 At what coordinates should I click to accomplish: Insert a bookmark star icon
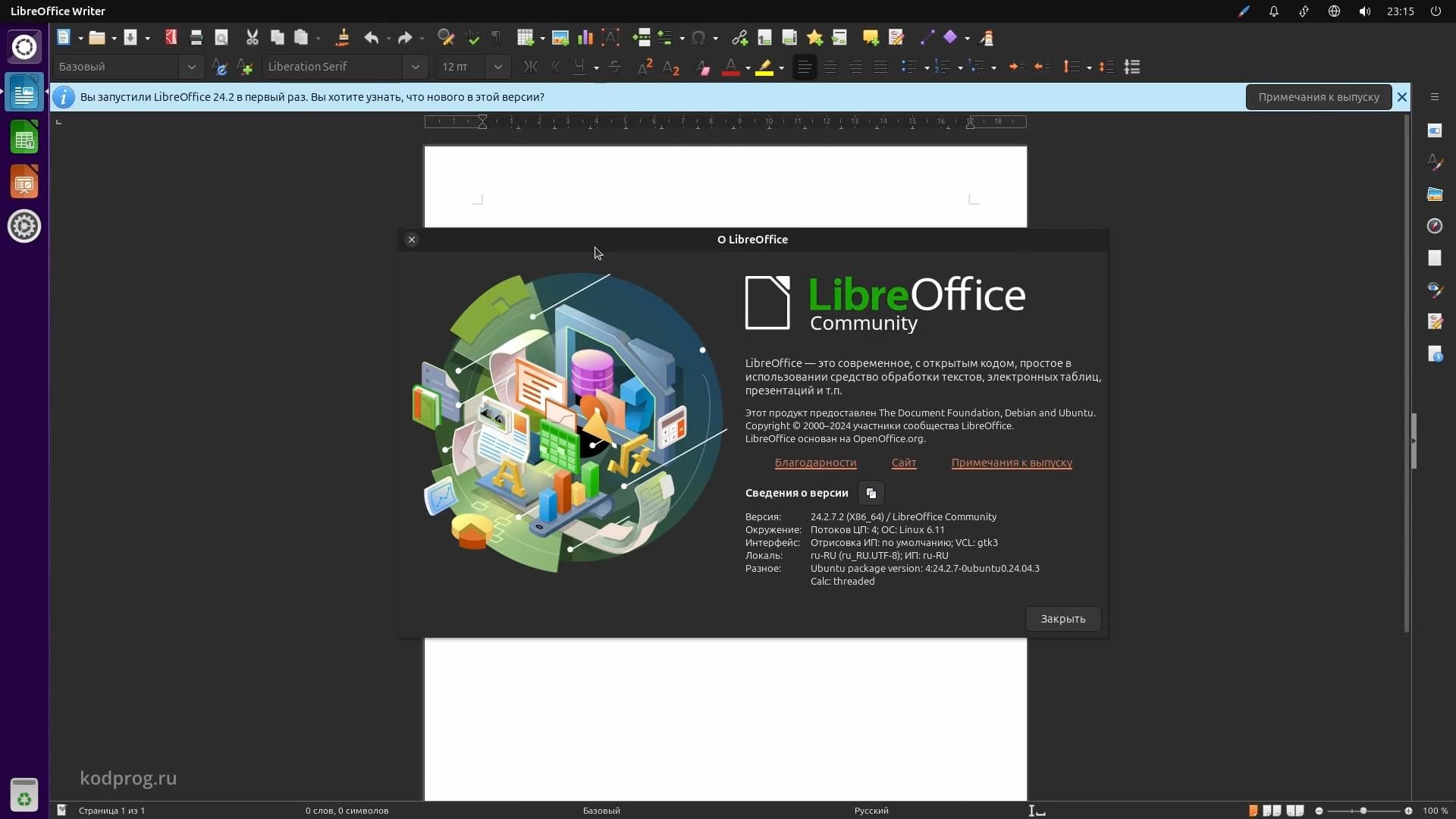(x=814, y=37)
